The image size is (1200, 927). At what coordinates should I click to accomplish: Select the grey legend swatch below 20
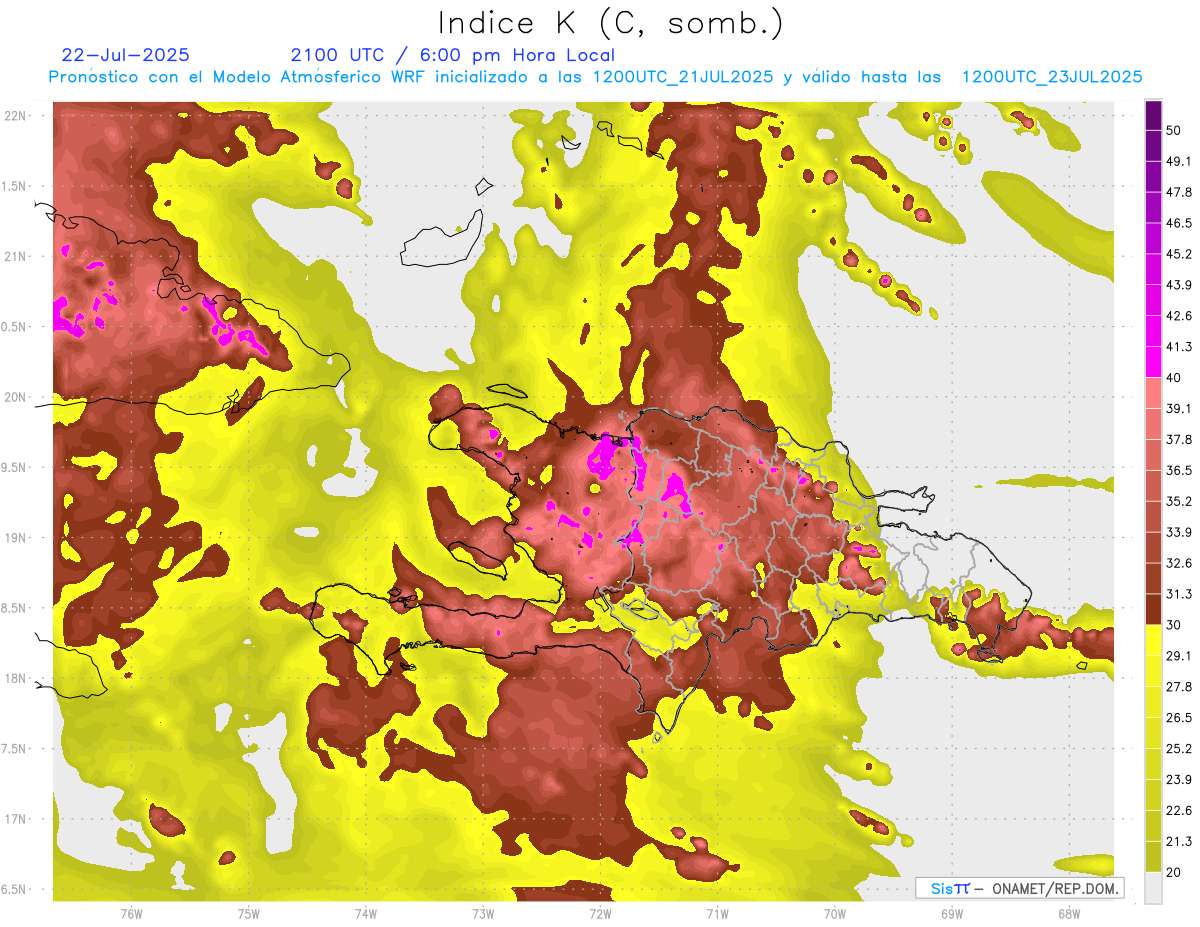click(1153, 887)
